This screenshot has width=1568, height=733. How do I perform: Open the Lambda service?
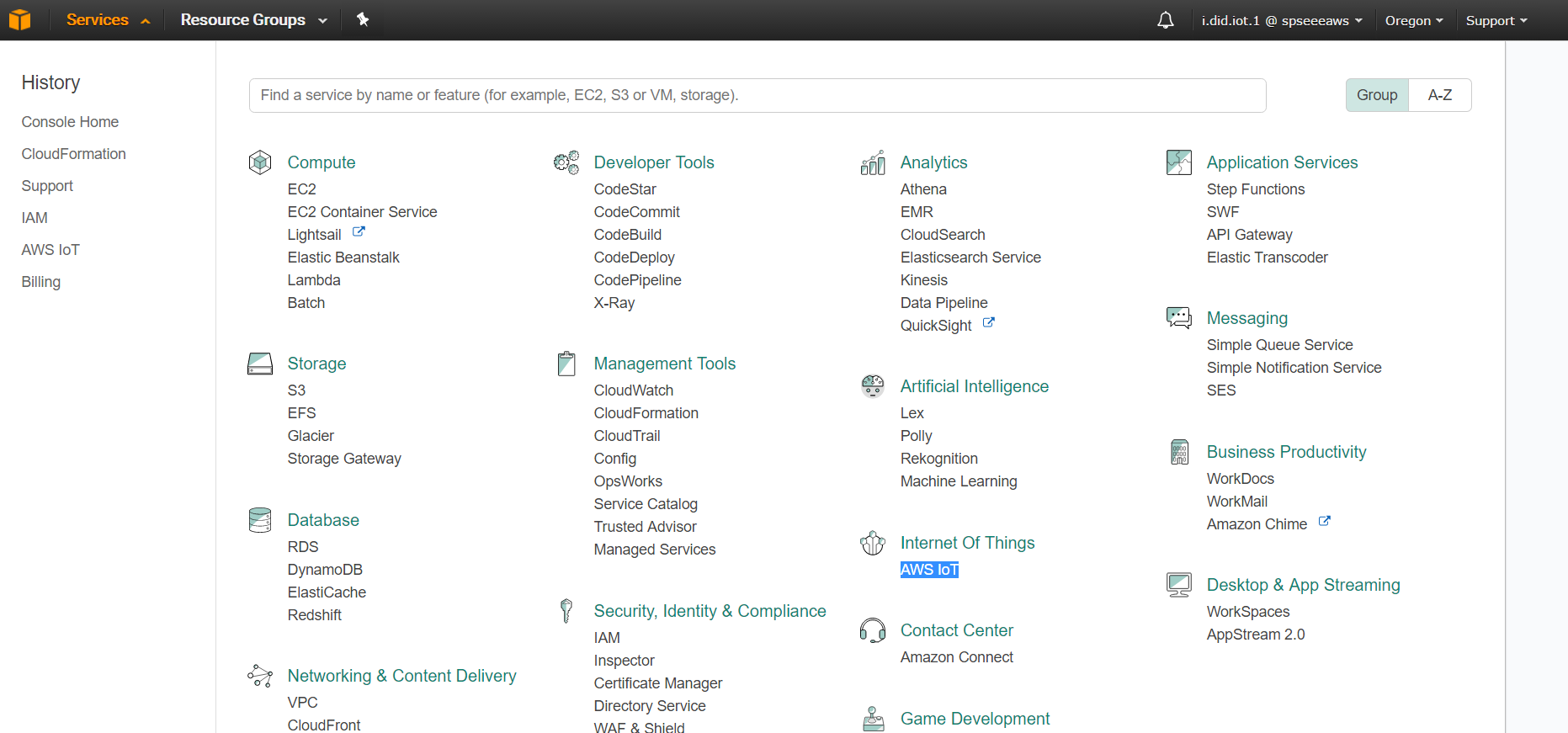[314, 280]
